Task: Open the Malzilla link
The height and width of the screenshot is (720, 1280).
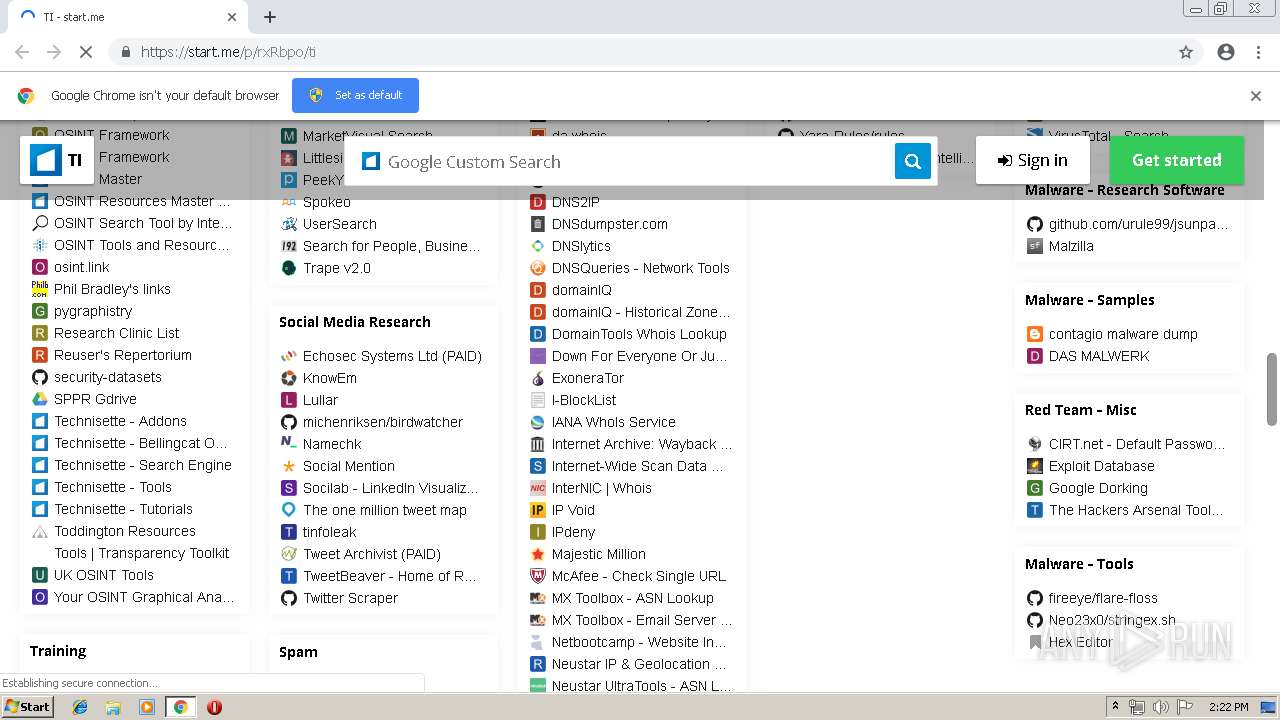Action: pos(1071,246)
